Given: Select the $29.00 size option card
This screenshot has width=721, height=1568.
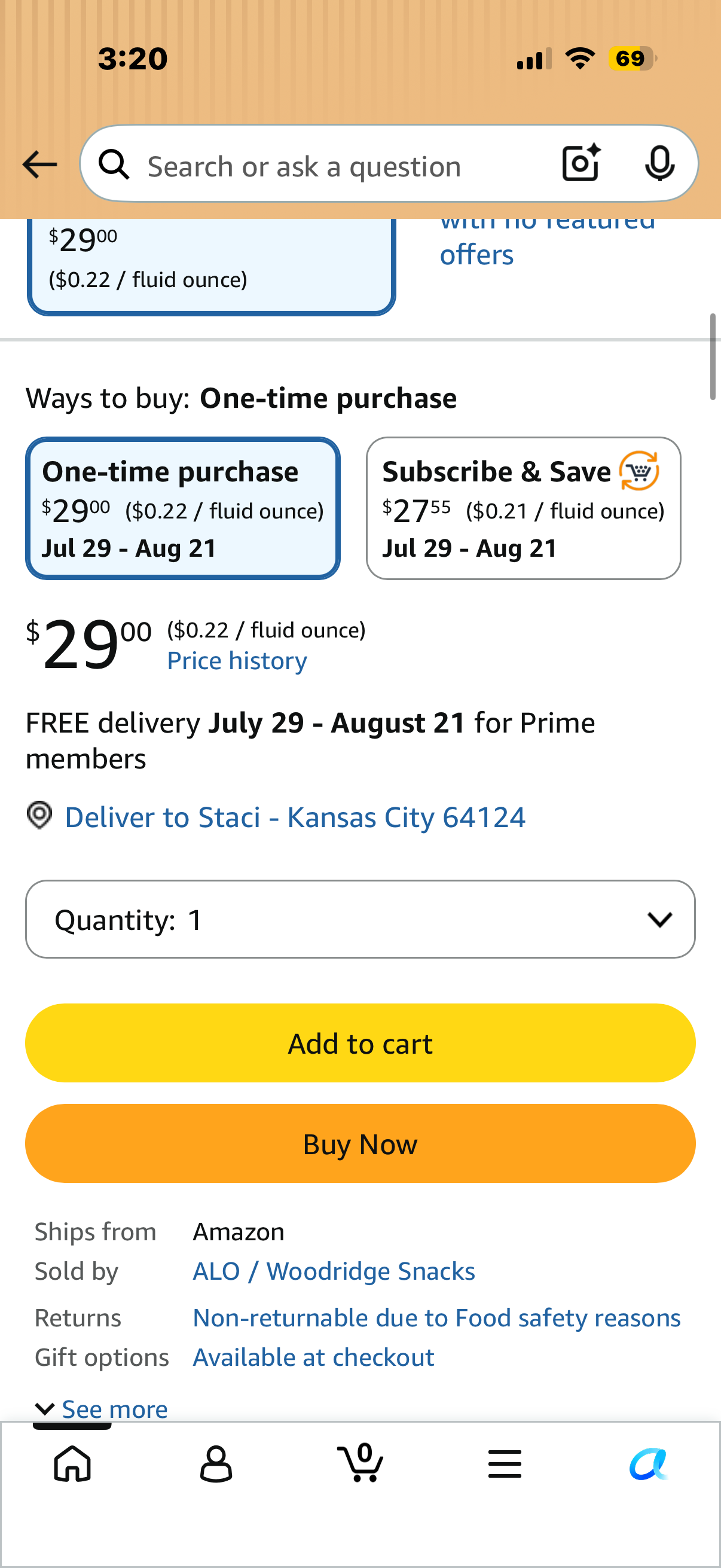Looking at the screenshot, I should (x=211, y=266).
